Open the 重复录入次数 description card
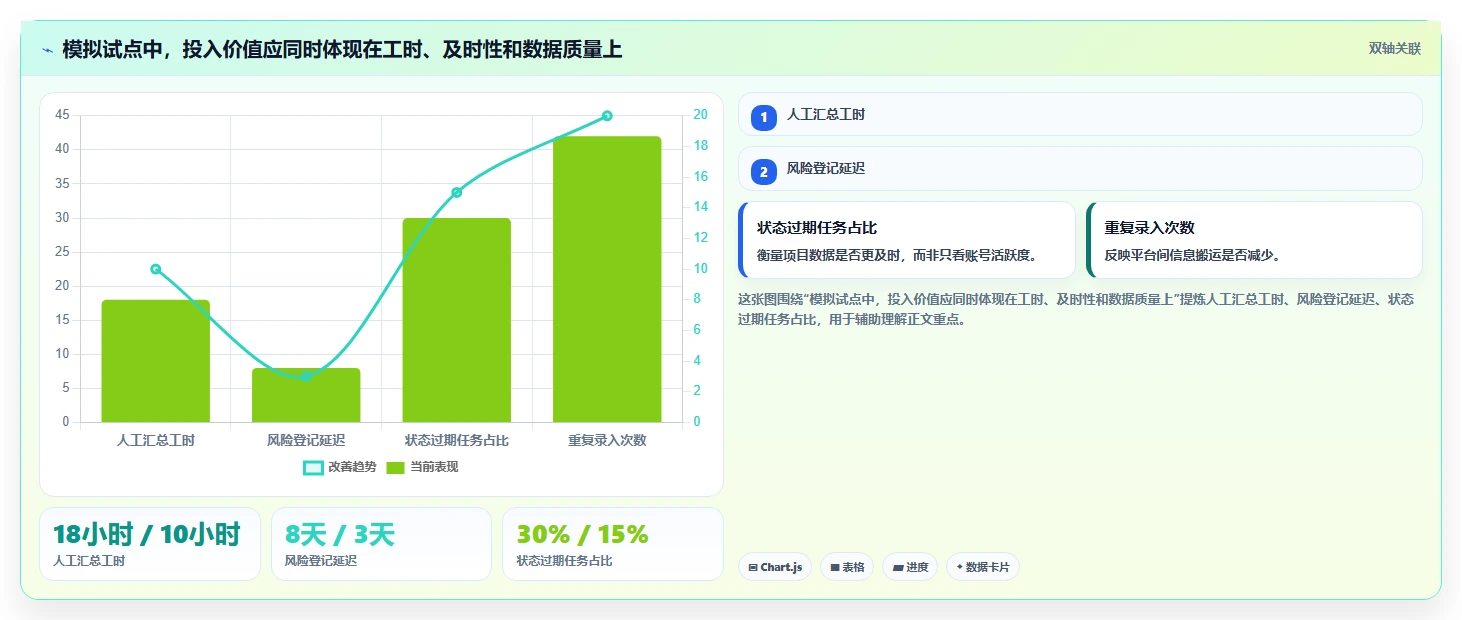The image size is (1462, 620). click(x=1254, y=240)
